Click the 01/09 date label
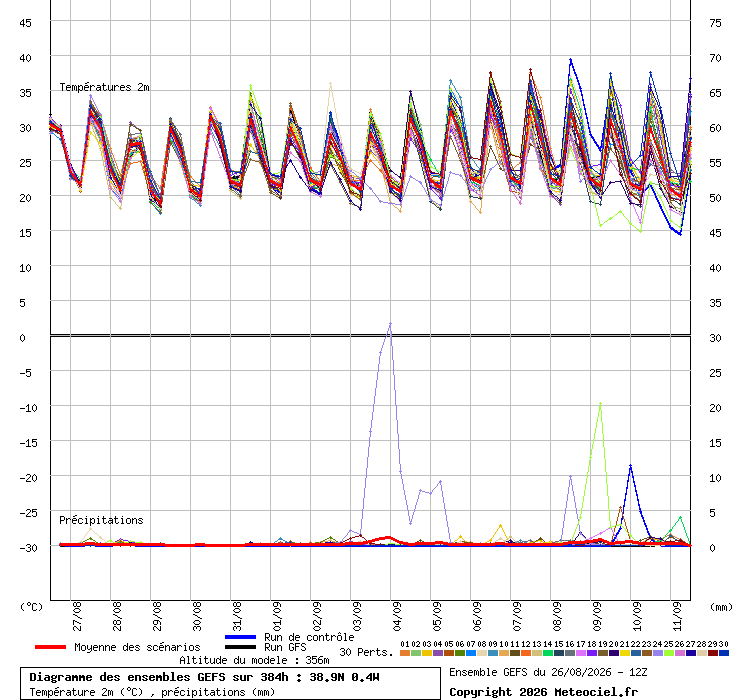 point(277,616)
